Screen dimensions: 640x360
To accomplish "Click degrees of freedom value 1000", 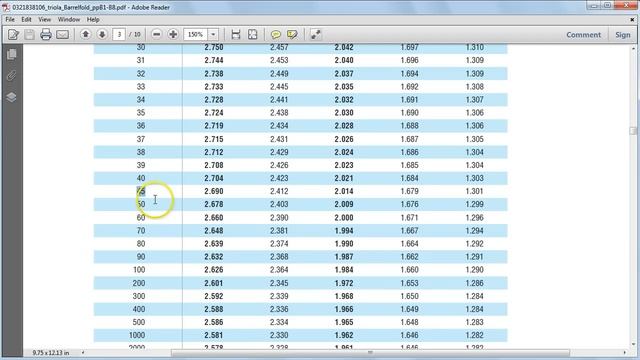I will coord(137,335).
